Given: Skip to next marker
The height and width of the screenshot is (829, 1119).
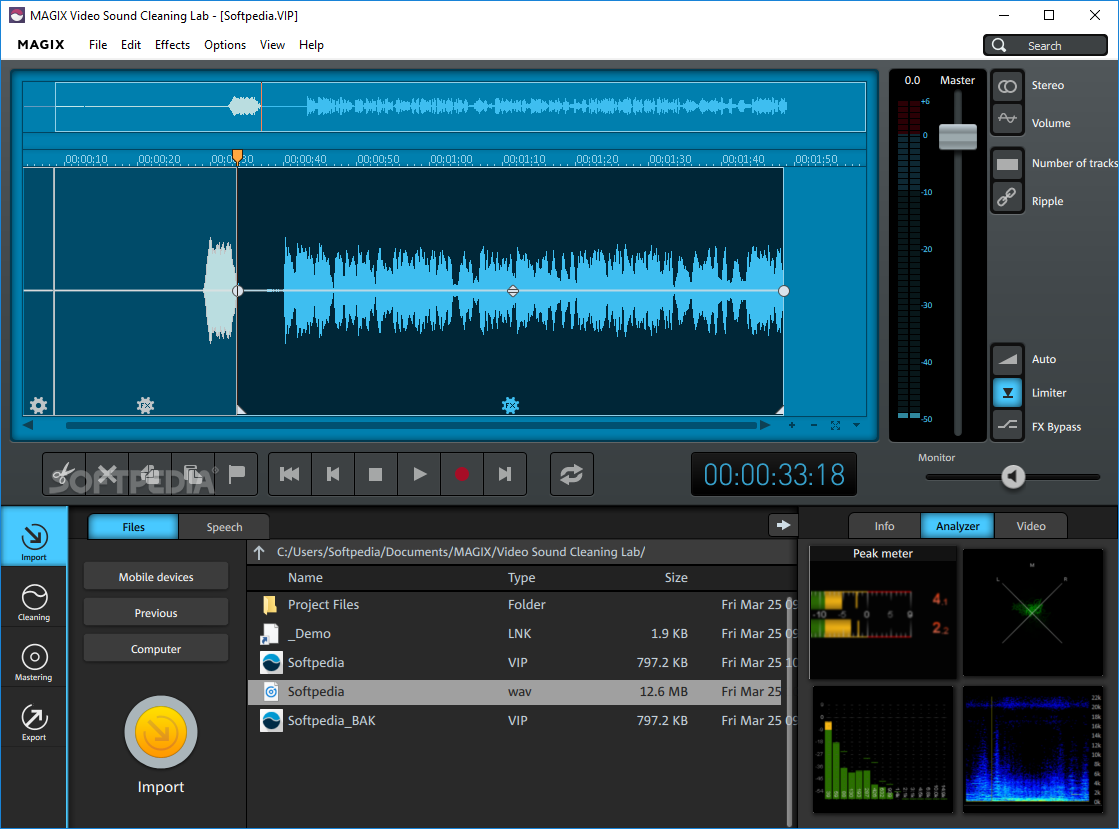Looking at the screenshot, I should [x=505, y=474].
